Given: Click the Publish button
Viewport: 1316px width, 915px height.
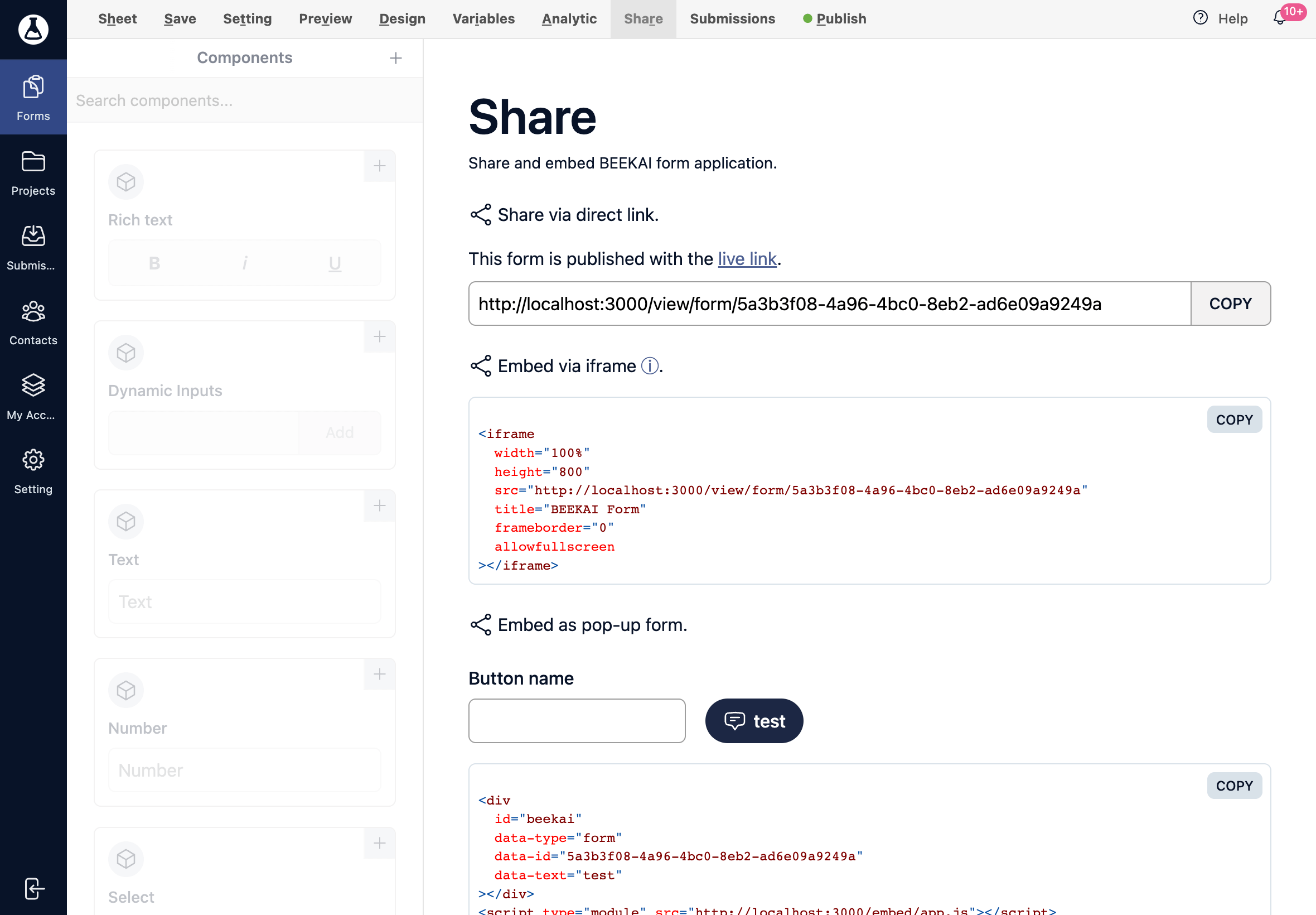Looking at the screenshot, I should click(835, 19).
